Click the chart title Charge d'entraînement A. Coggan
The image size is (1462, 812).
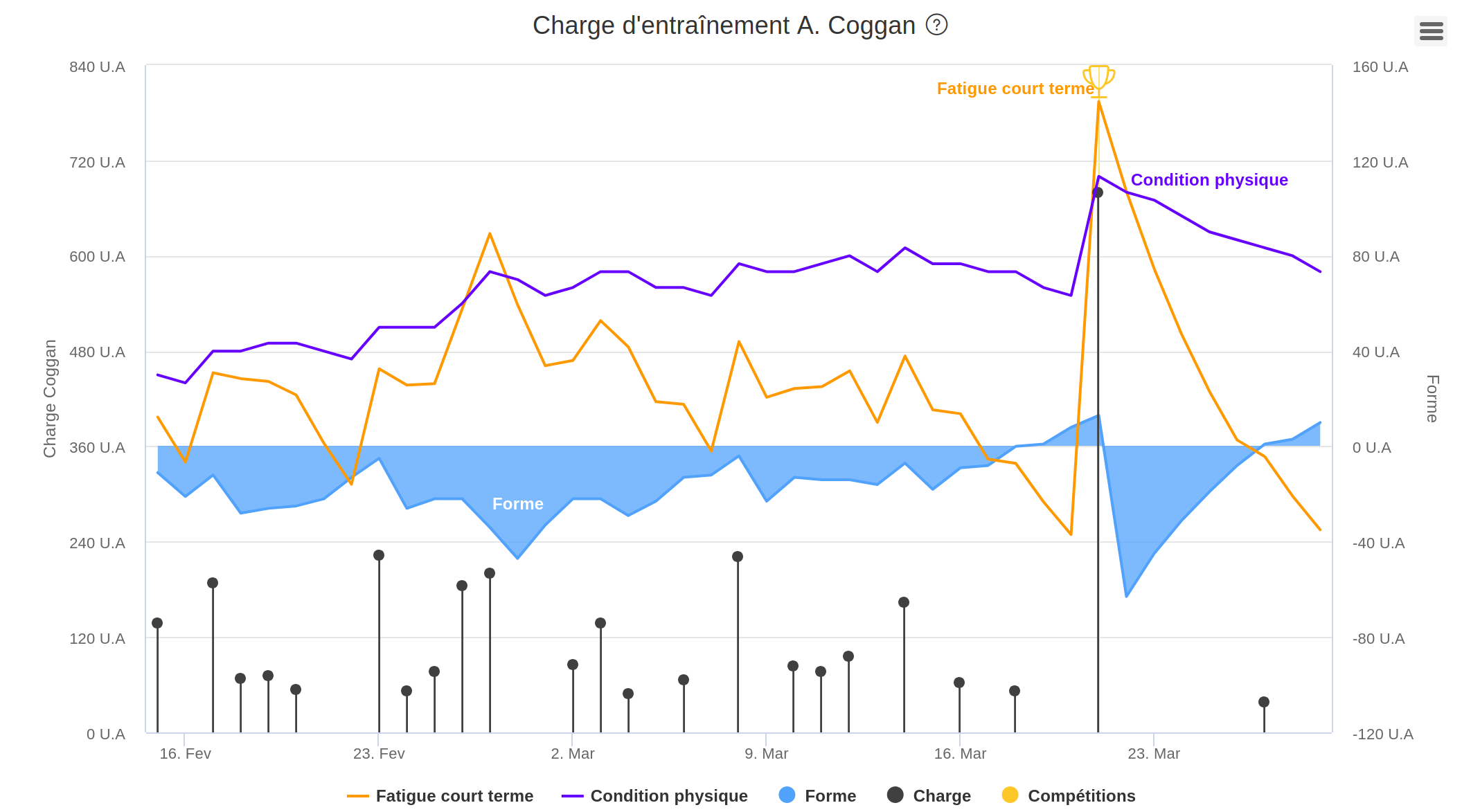tap(723, 26)
